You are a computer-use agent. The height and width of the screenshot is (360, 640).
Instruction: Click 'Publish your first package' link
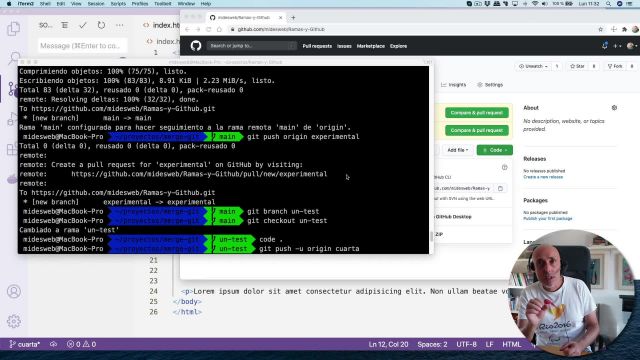point(548,219)
